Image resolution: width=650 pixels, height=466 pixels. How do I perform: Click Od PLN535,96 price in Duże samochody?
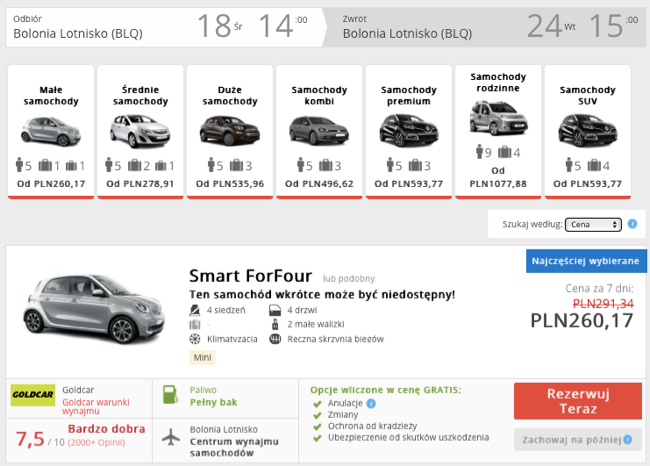[230, 184]
